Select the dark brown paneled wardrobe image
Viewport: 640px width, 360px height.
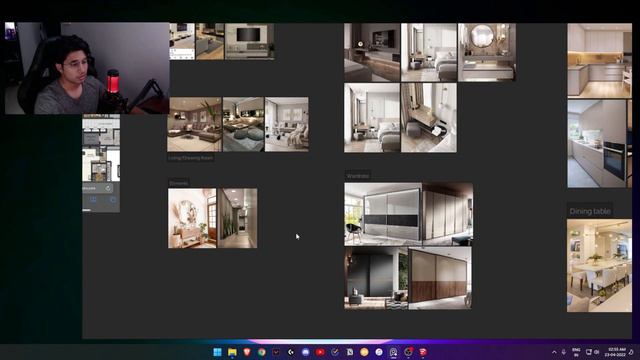click(x=448, y=214)
